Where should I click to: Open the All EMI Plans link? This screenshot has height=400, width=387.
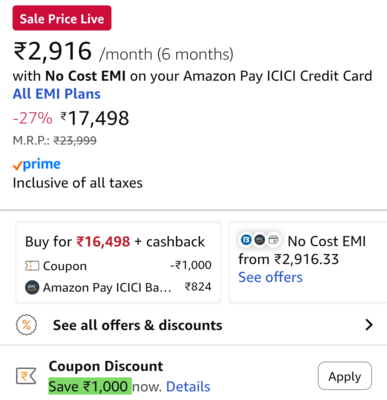(x=56, y=94)
